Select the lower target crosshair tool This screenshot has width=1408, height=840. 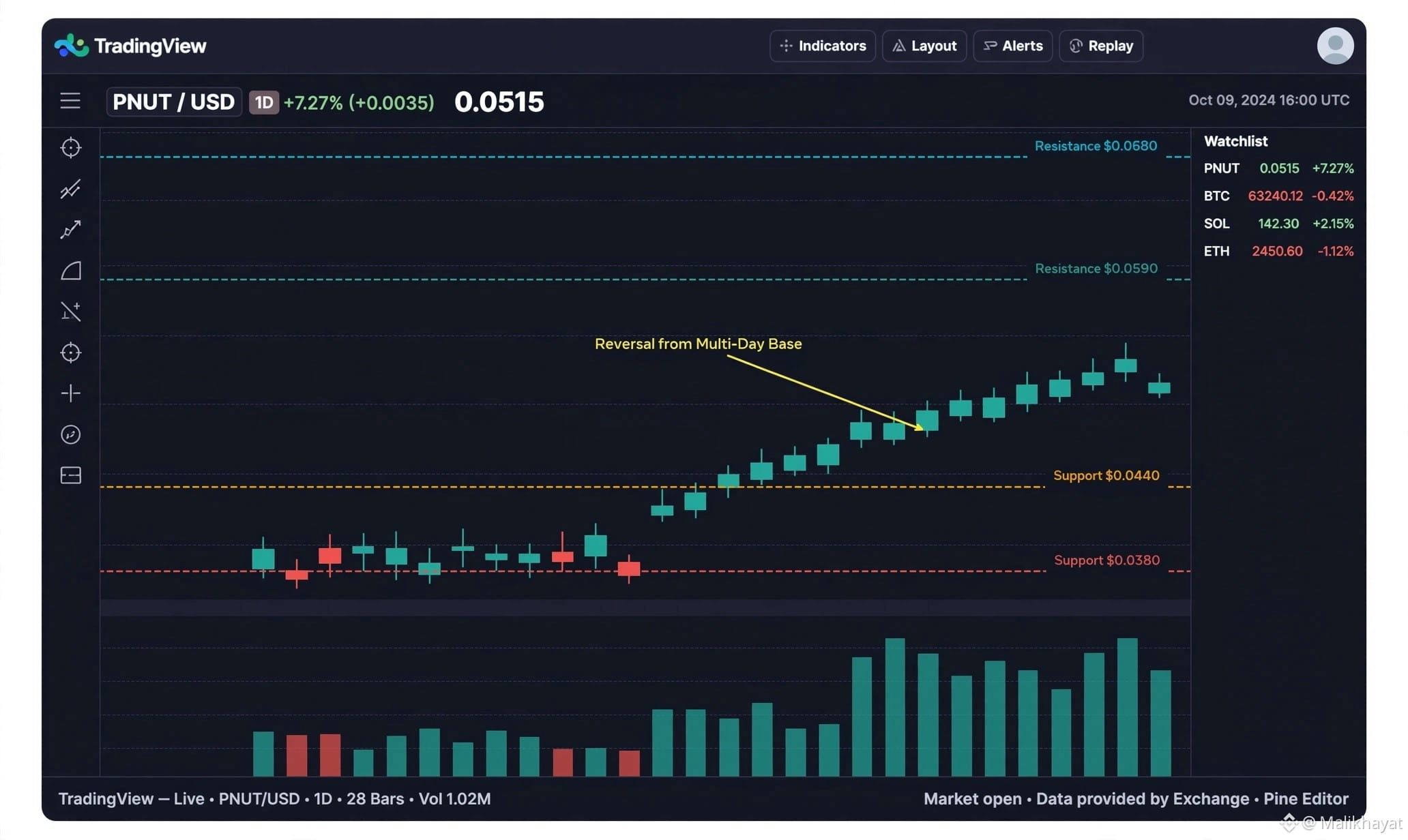pos(71,352)
